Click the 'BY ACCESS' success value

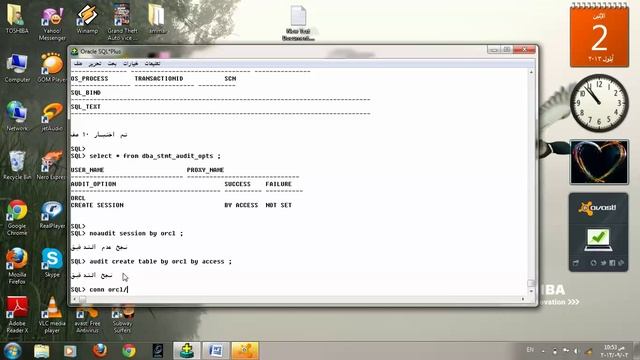(241, 205)
